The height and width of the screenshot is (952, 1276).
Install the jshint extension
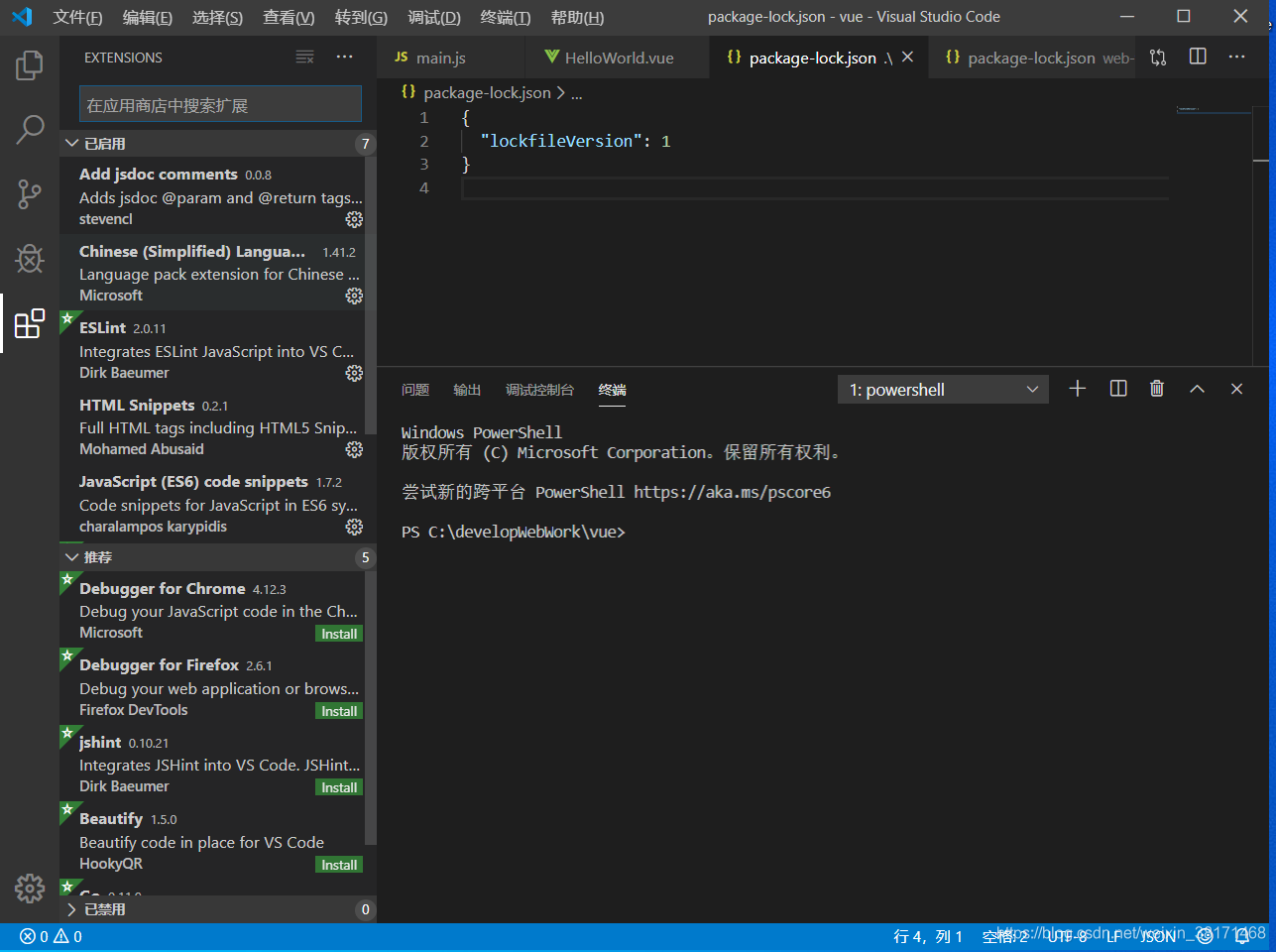pos(339,787)
